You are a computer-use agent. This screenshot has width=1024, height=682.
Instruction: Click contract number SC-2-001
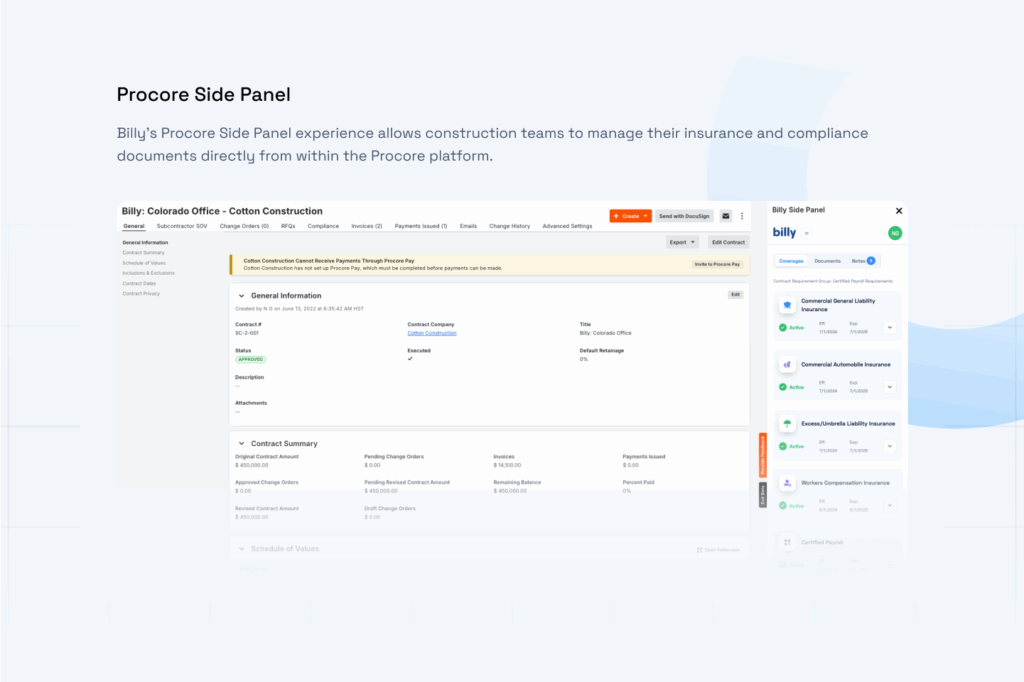[x=247, y=333]
